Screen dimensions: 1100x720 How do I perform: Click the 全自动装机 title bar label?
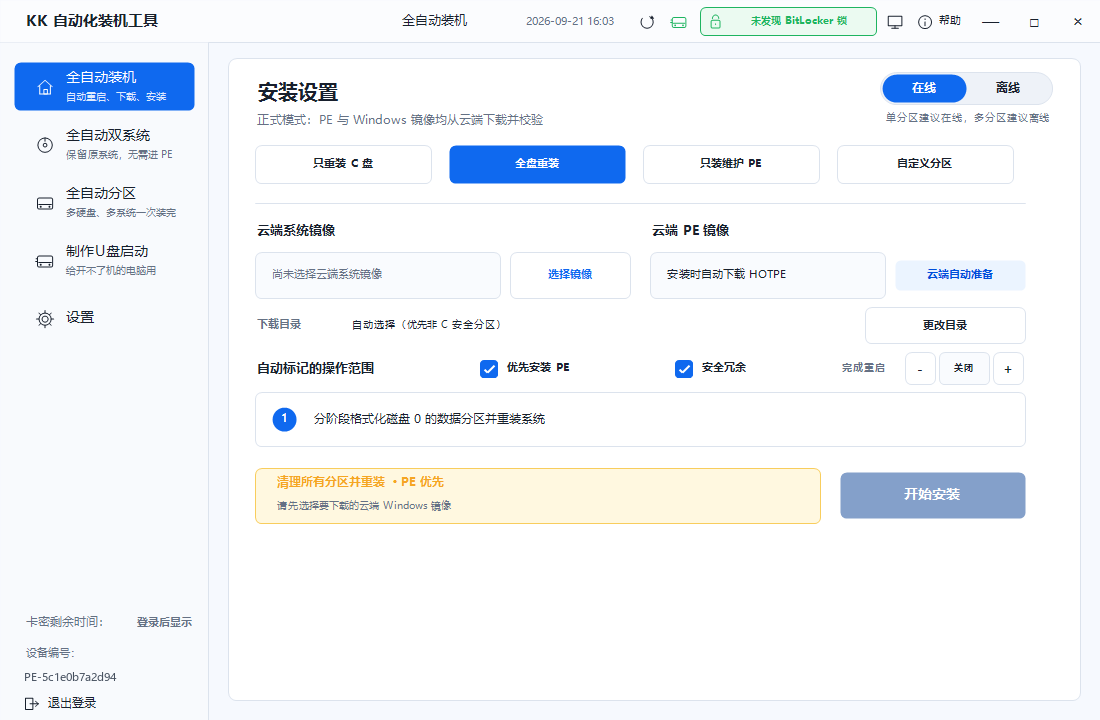tap(434, 21)
